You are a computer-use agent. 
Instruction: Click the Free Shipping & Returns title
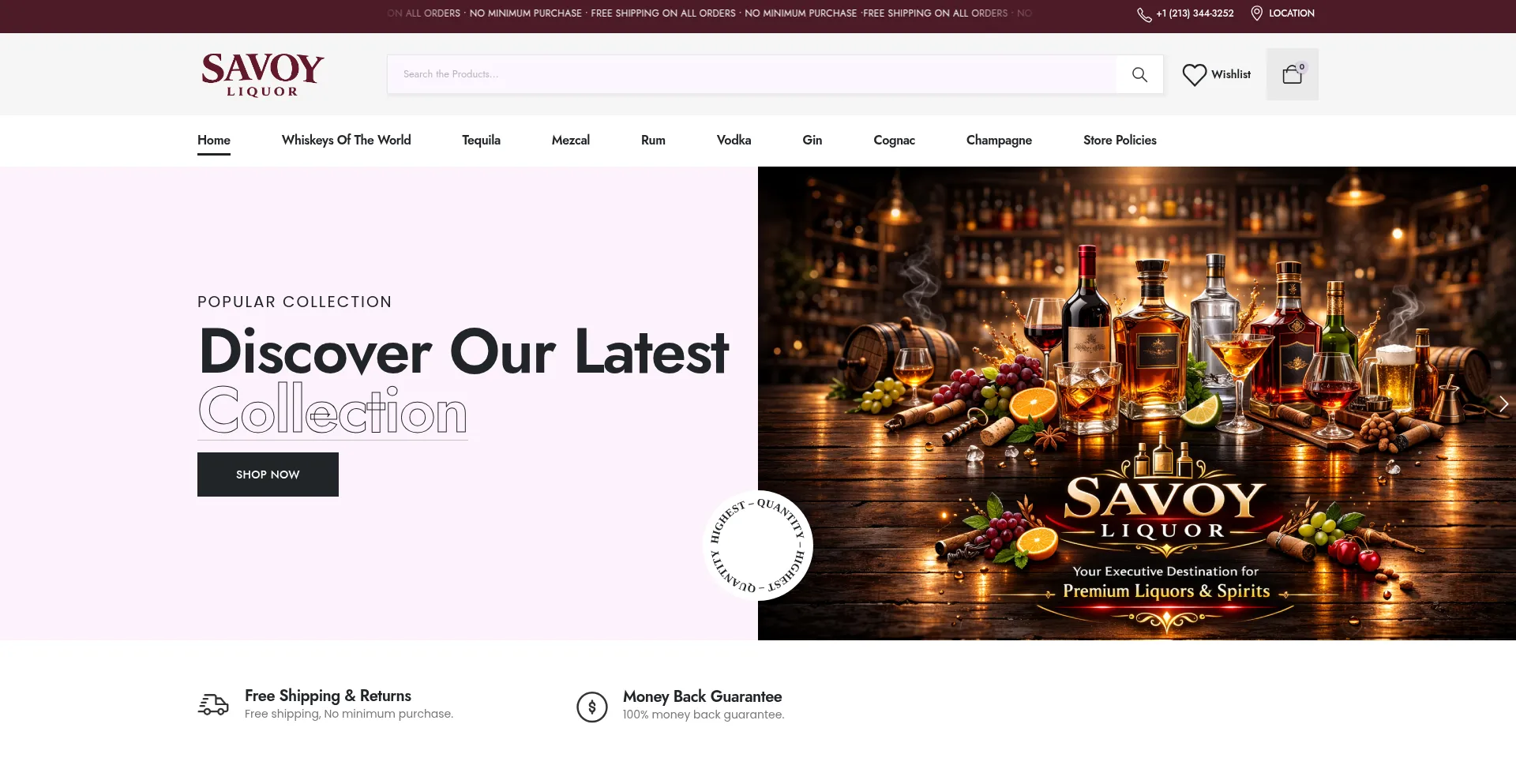click(328, 696)
